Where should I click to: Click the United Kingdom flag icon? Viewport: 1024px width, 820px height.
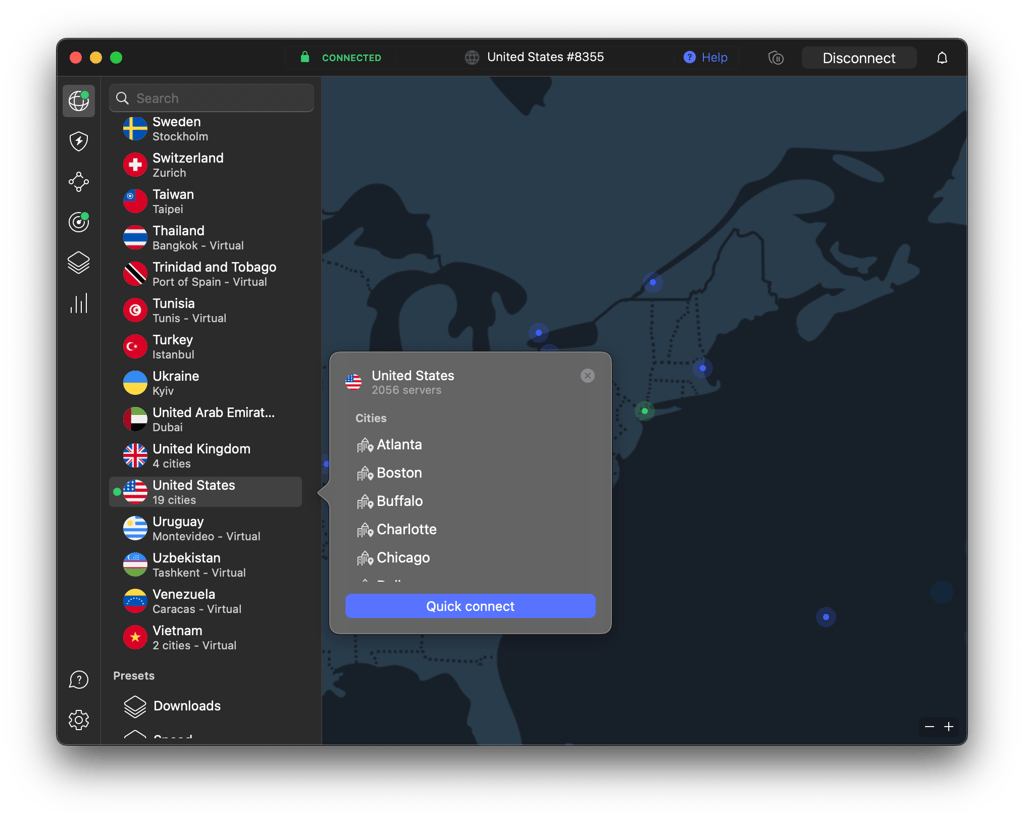(x=135, y=456)
